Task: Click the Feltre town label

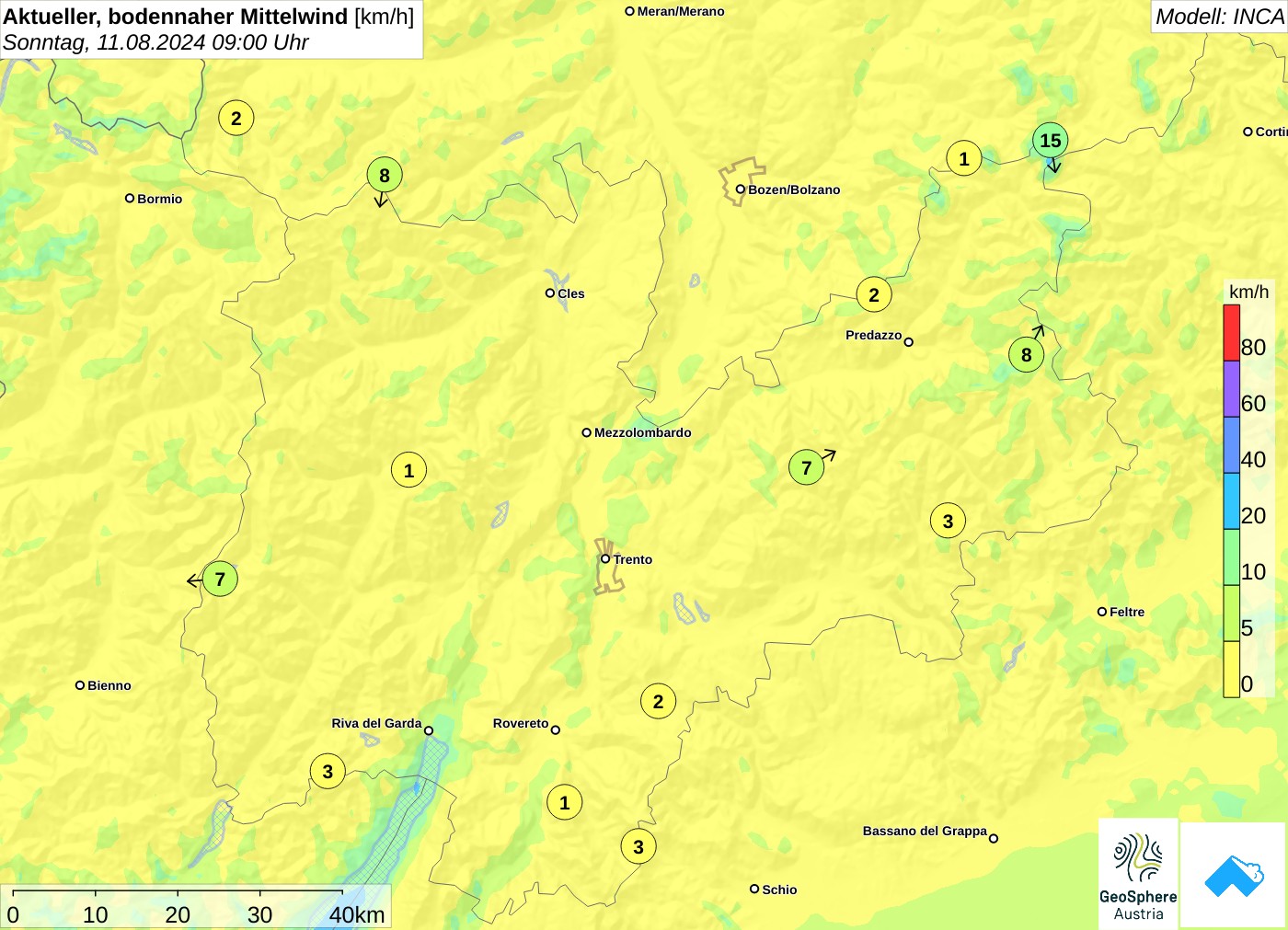Action: [1127, 612]
